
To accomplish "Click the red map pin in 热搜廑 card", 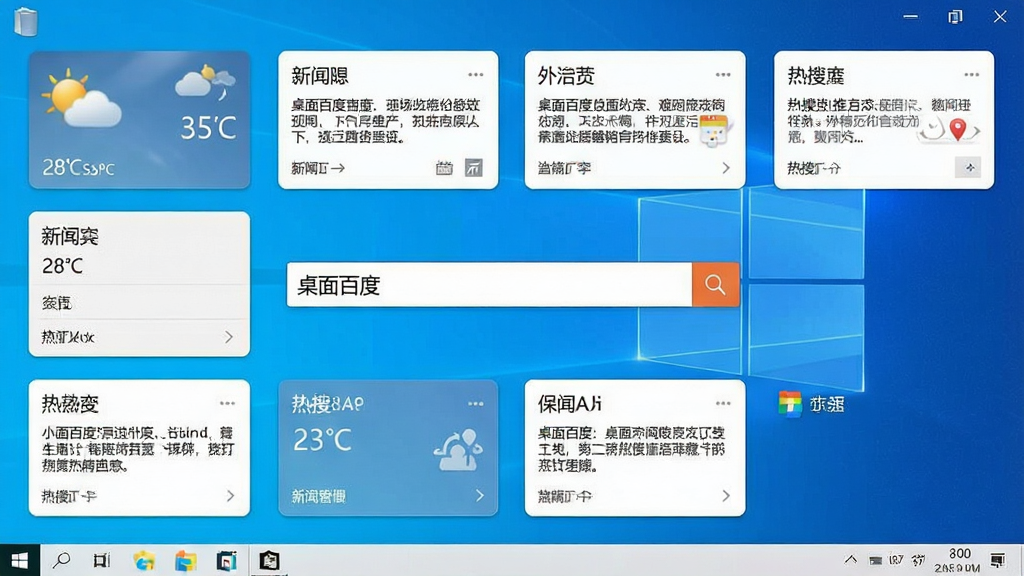I will 957,129.
